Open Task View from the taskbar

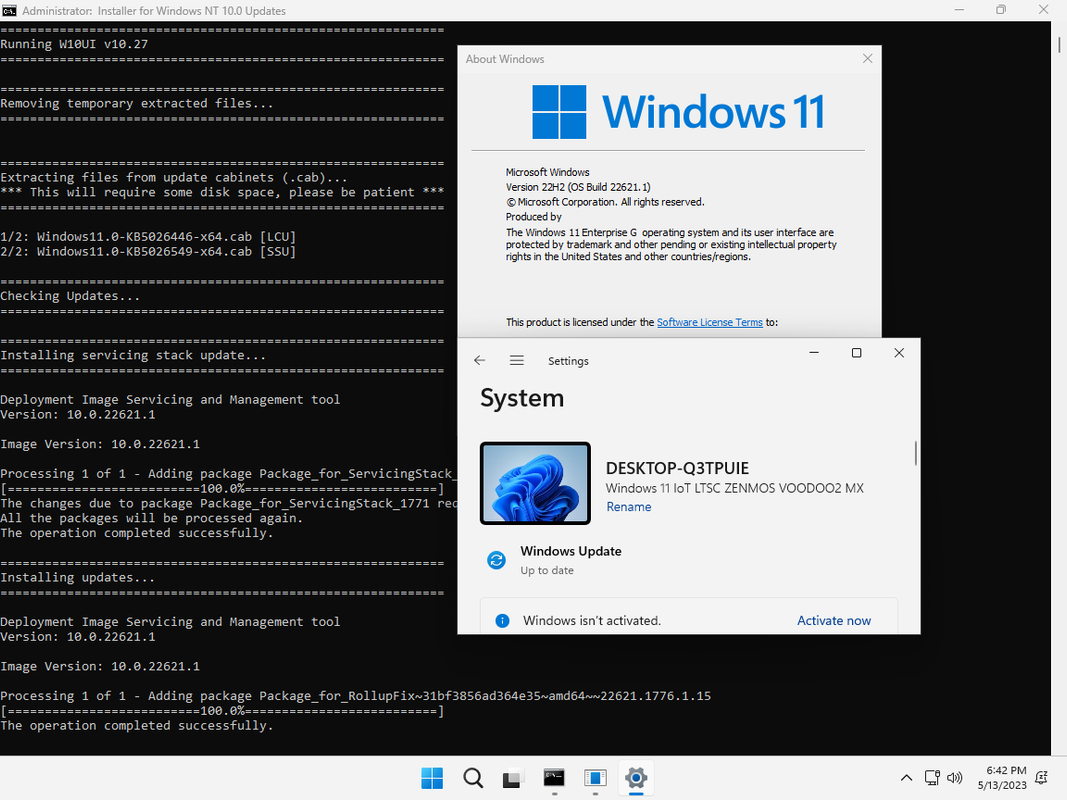pyautogui.click(x=513, y=778)
